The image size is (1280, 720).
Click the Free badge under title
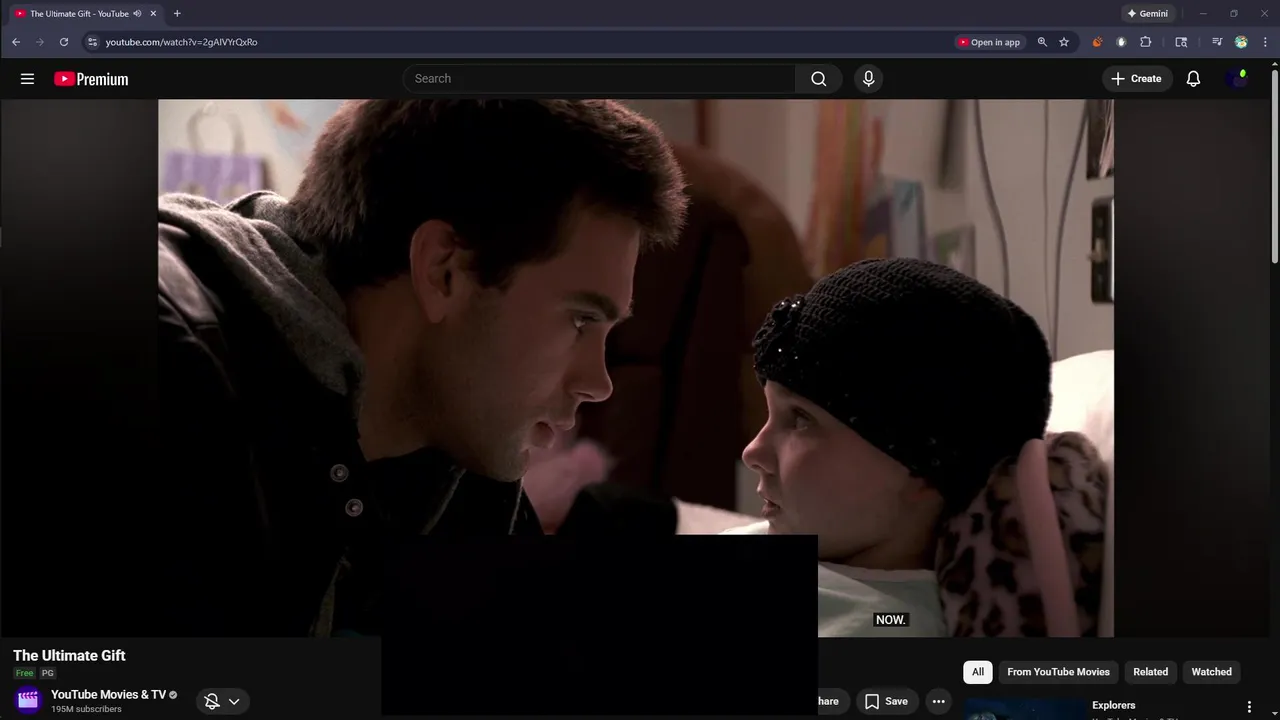click(24, 673)
